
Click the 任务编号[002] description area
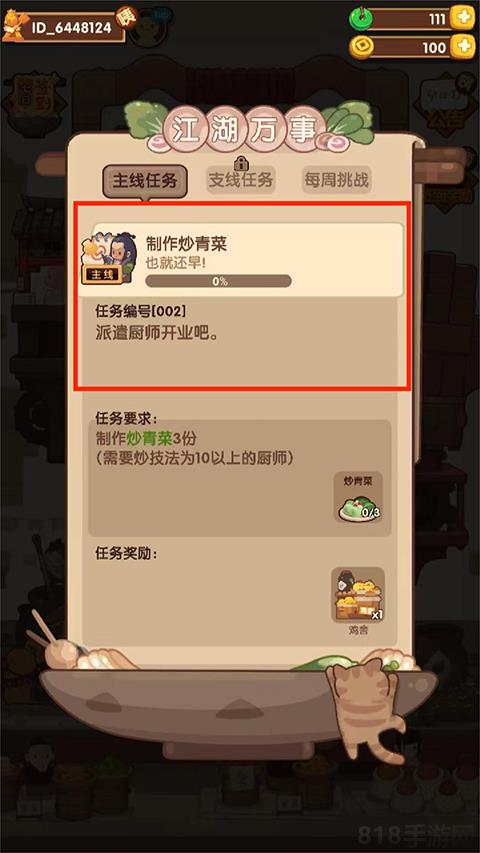[242, 343]
